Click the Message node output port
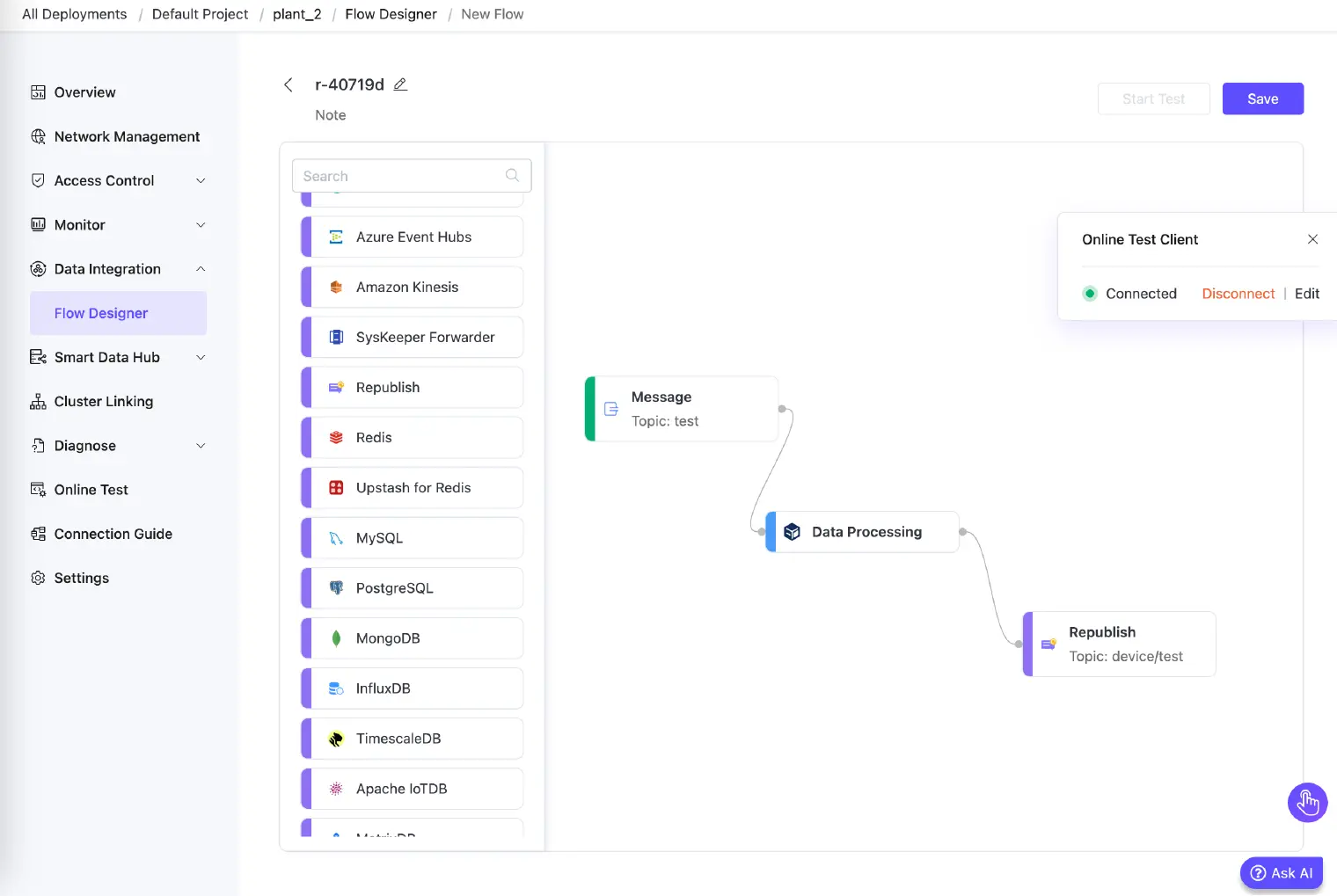 pyautogui.click(x=782, y=409)
